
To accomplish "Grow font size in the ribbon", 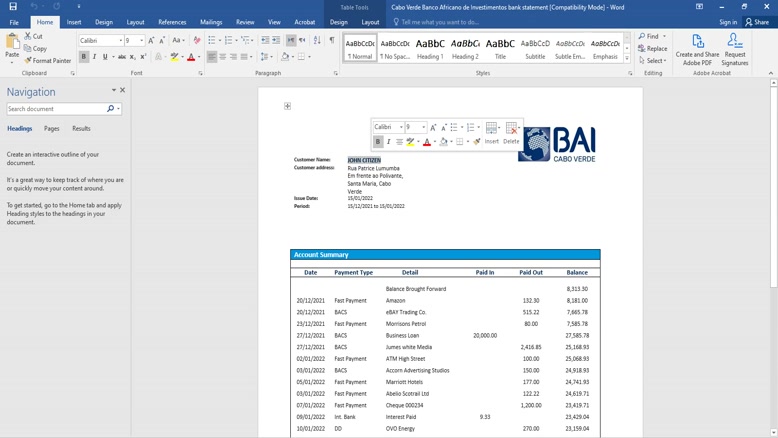I will pos(151,41).
